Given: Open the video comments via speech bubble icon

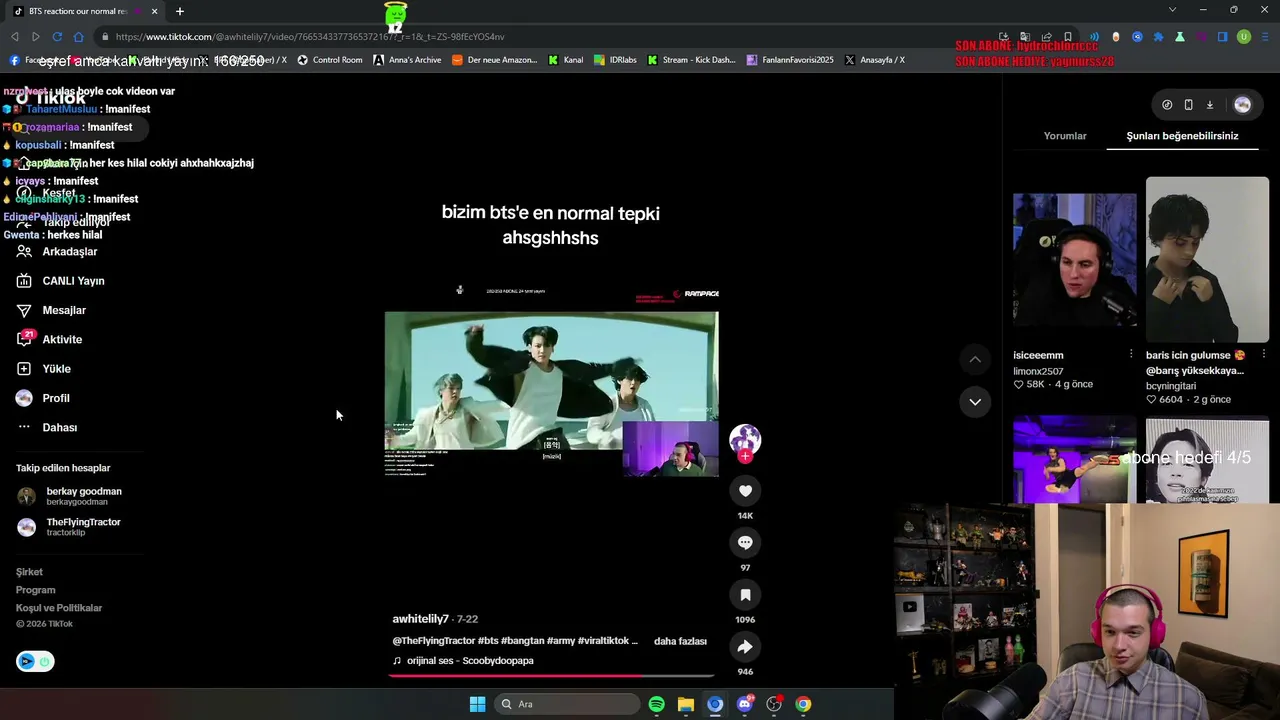Looking at the screenshot, I should pos(745,542).
